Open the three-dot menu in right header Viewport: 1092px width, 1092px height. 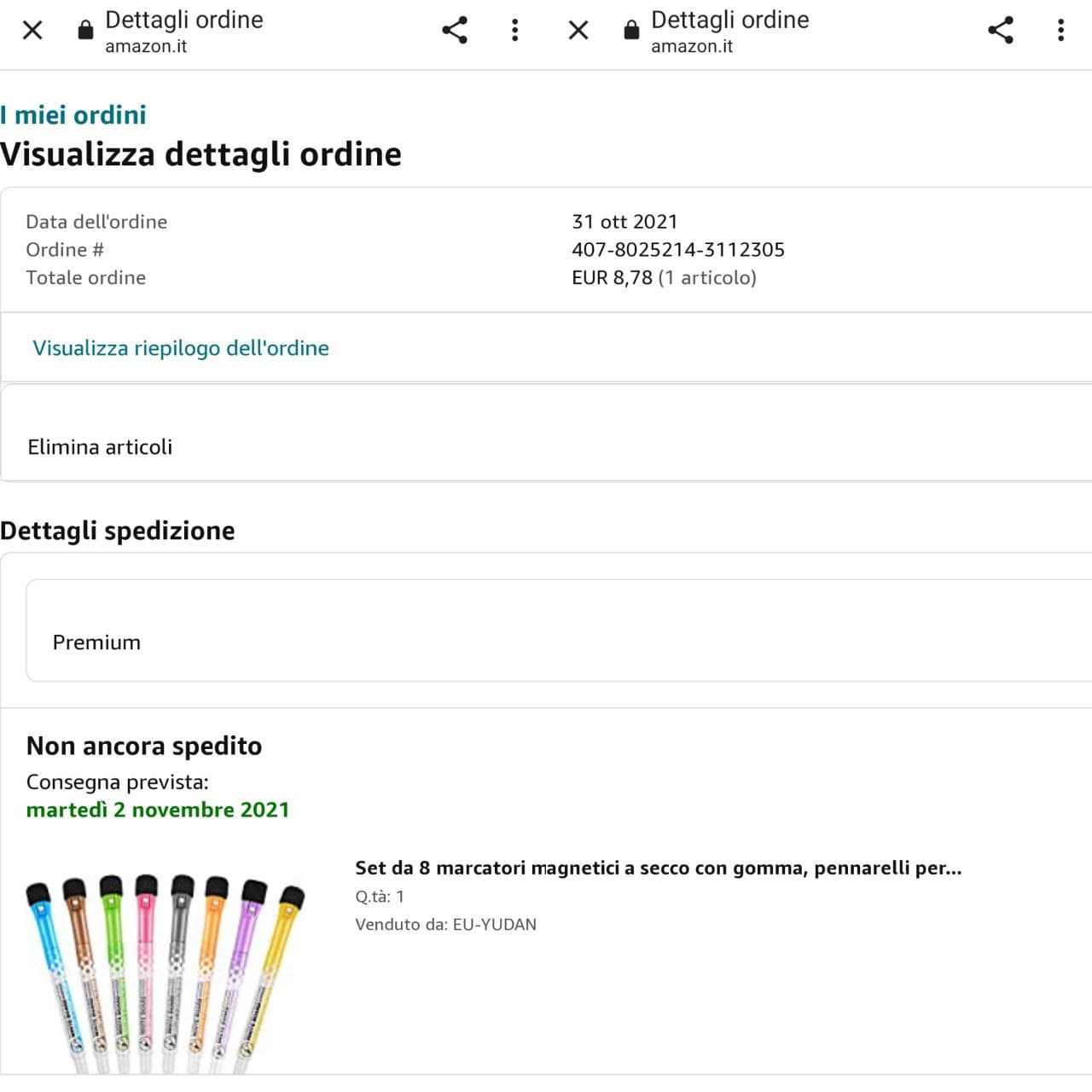pyautogui.click(x=1060, y=31)
